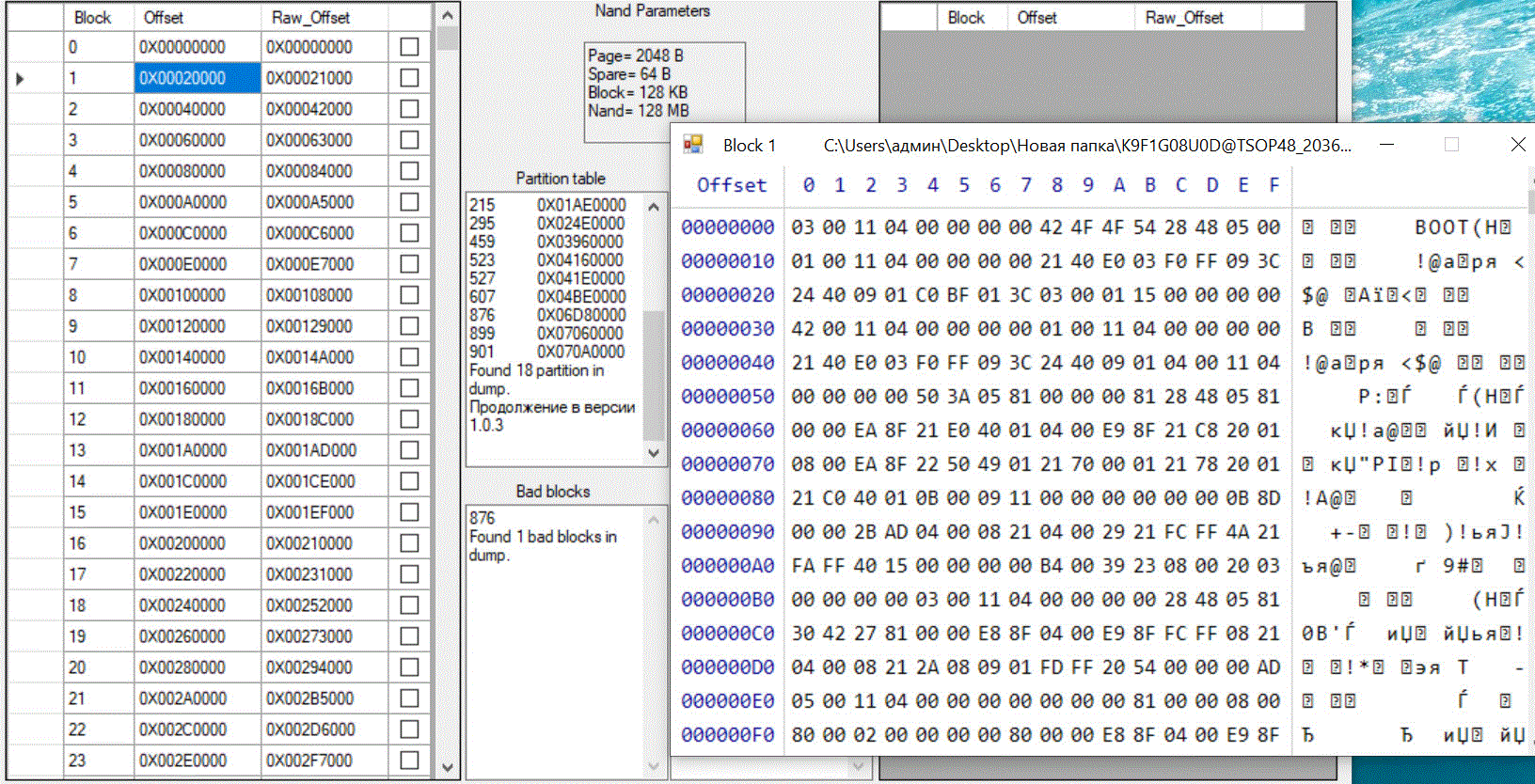
Task: Close the Block 1 hex viewer window
Action: coord(1517,145)
